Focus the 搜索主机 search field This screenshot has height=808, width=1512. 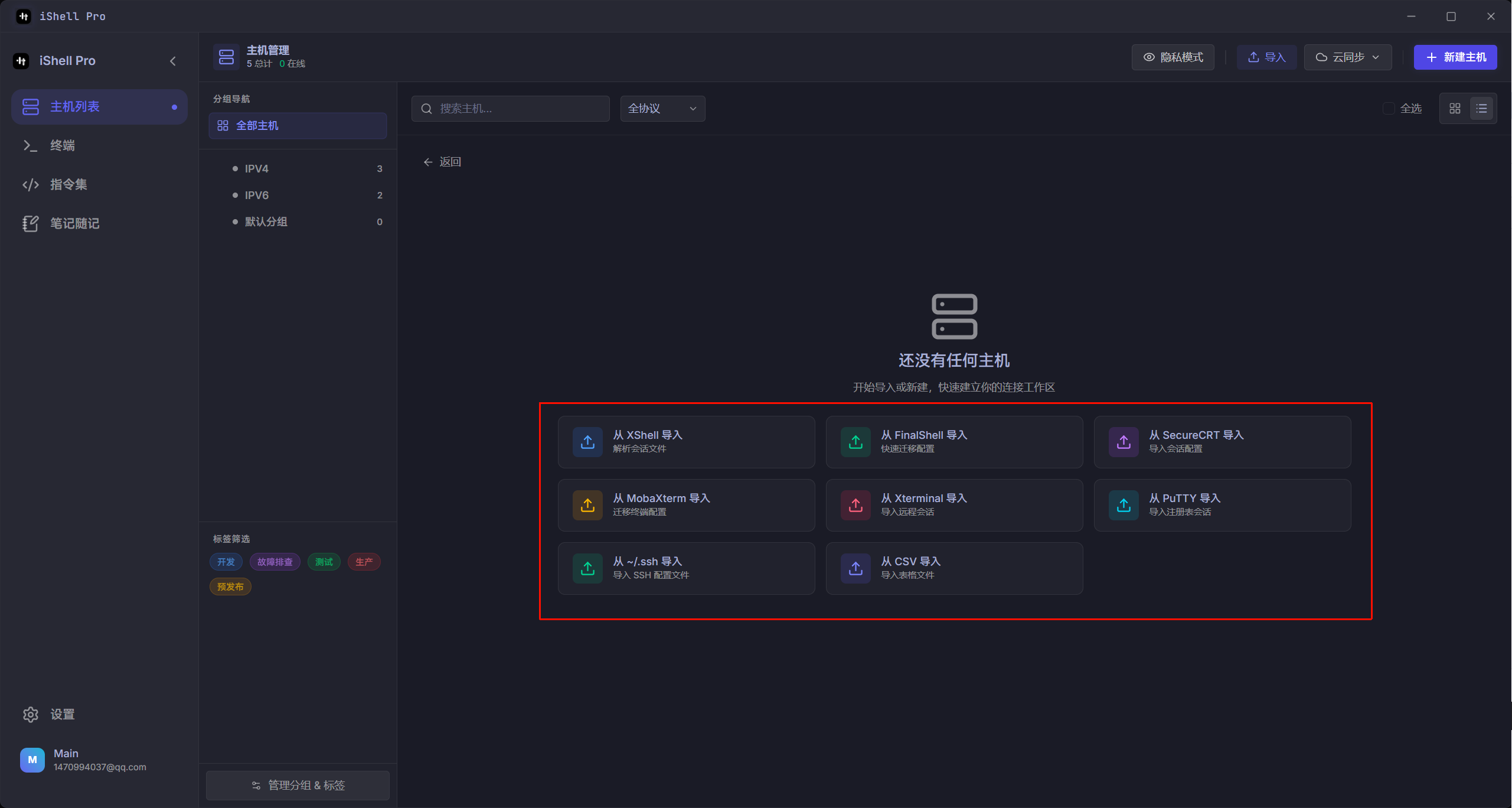[511, 109]
